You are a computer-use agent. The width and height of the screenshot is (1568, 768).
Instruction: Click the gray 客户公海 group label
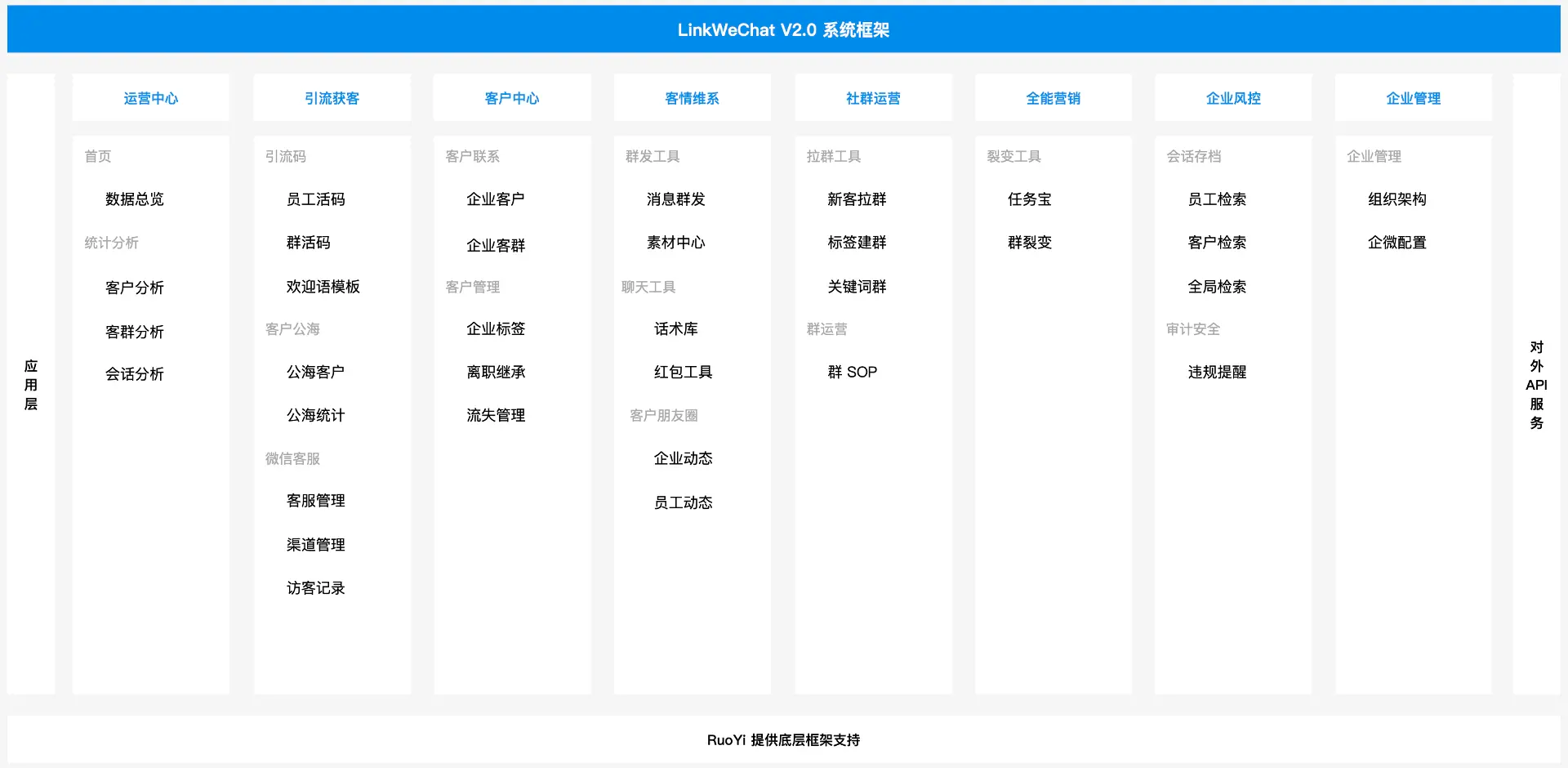pyautogui.click(x=292, y=329)
